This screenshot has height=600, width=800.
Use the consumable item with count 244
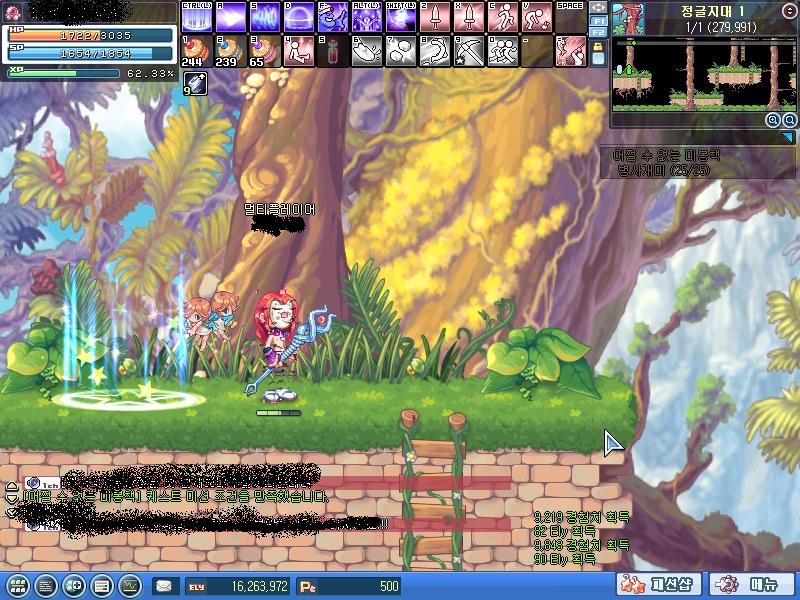tap(197, 50)
